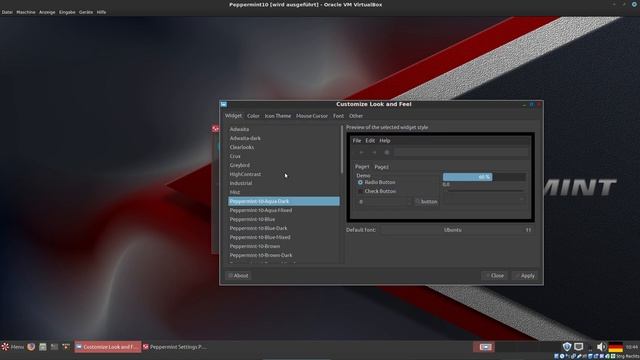Click back arrow in the widget preview

point(361,152)
